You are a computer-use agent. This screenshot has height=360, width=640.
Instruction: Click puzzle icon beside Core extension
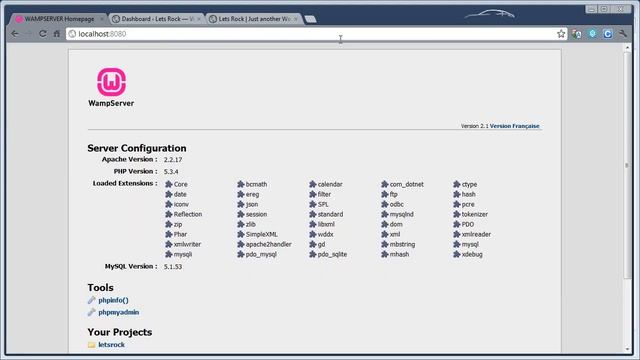coord(169,184)
